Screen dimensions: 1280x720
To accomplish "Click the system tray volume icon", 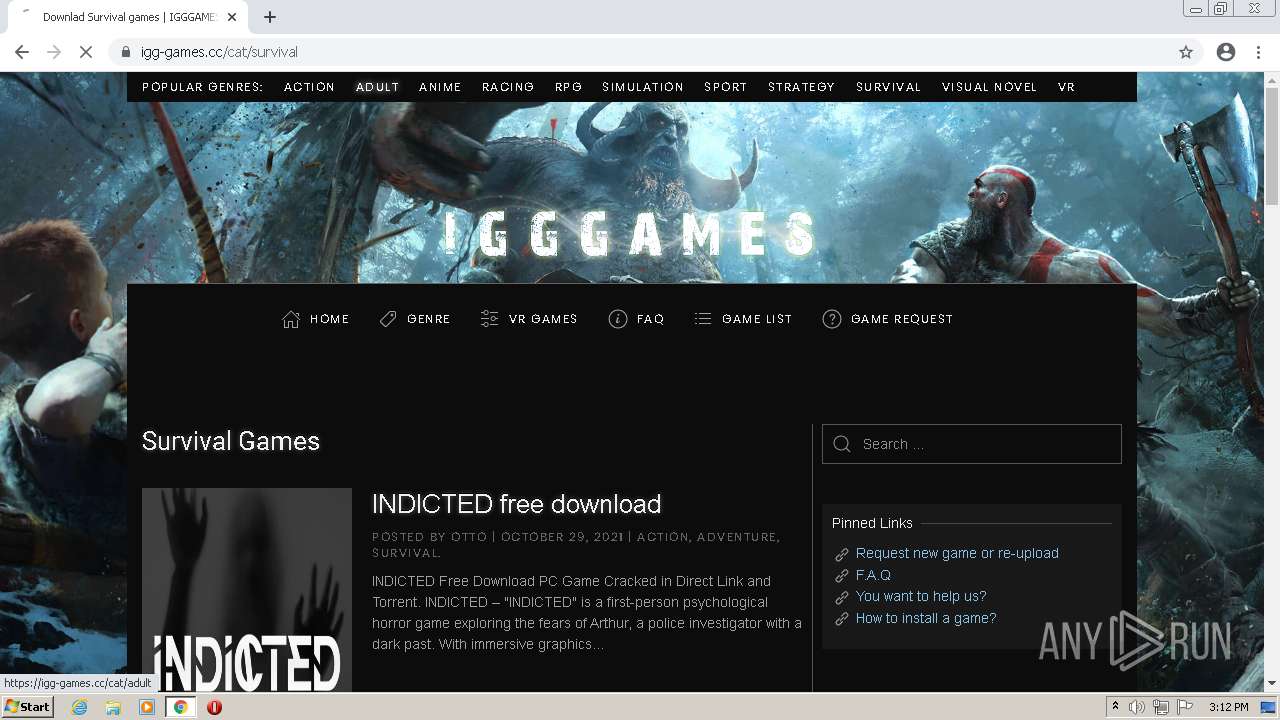I will (x=1137, y=707).
